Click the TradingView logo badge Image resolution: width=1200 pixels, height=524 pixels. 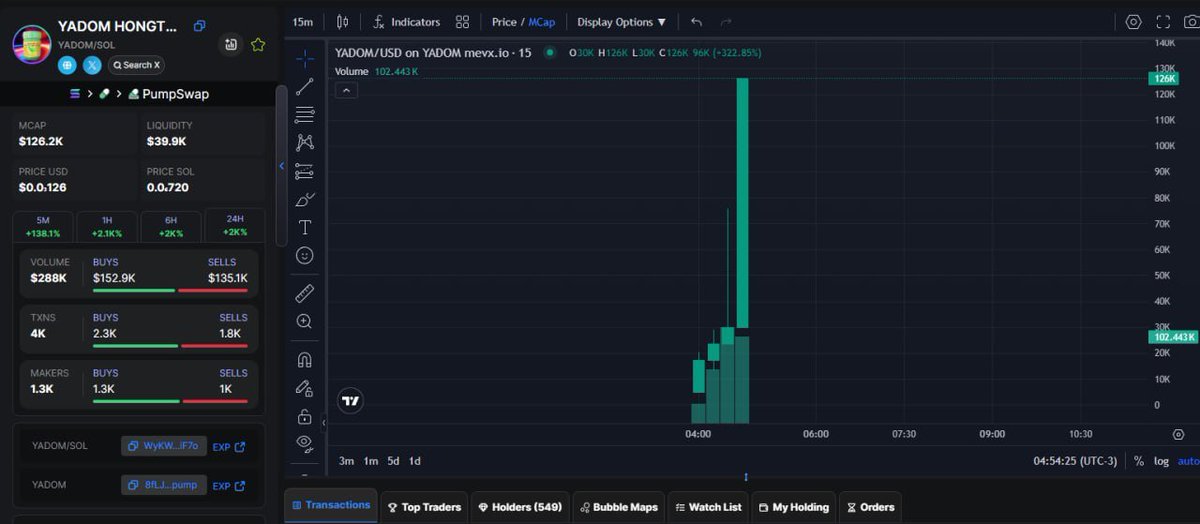[x=350, y=401]
